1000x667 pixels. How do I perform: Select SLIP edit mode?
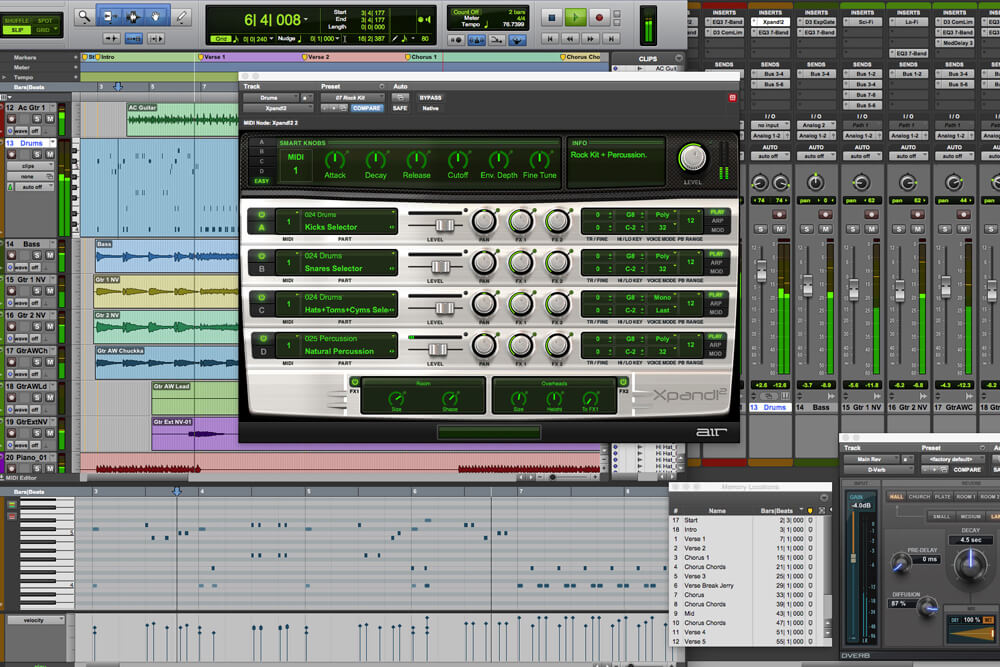pos(17,30)
